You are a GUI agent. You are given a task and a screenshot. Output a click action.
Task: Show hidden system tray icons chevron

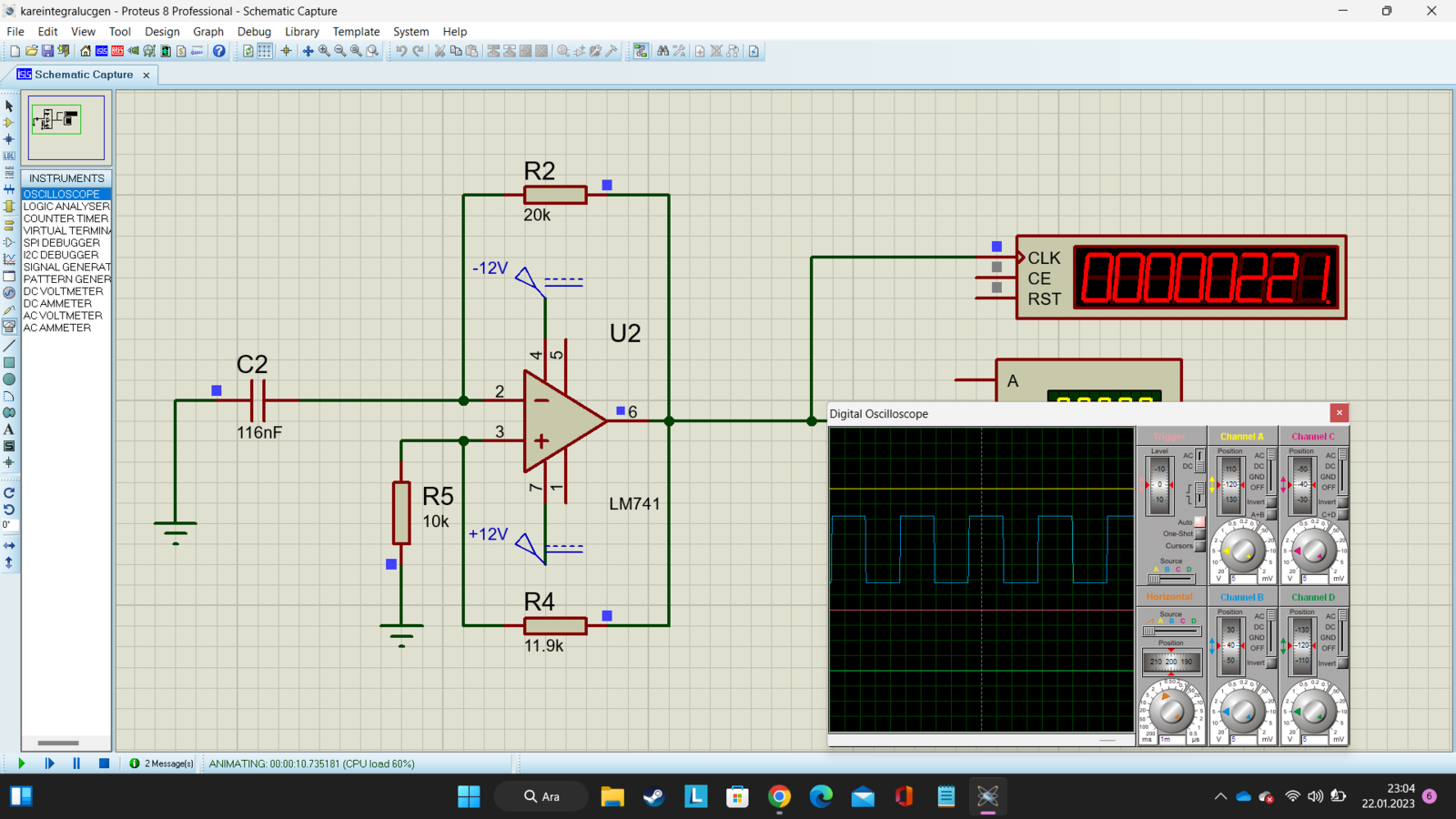1220,796
